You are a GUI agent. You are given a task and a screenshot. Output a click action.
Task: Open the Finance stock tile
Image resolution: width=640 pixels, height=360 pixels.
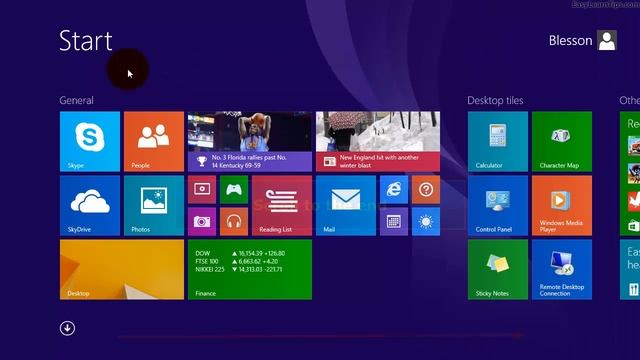tap(250, 269)
